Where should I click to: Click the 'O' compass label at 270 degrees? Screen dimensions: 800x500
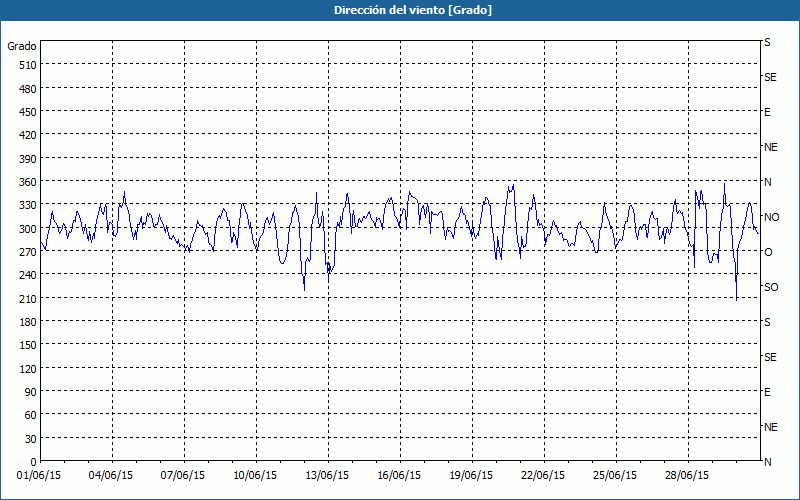(768, 252)
